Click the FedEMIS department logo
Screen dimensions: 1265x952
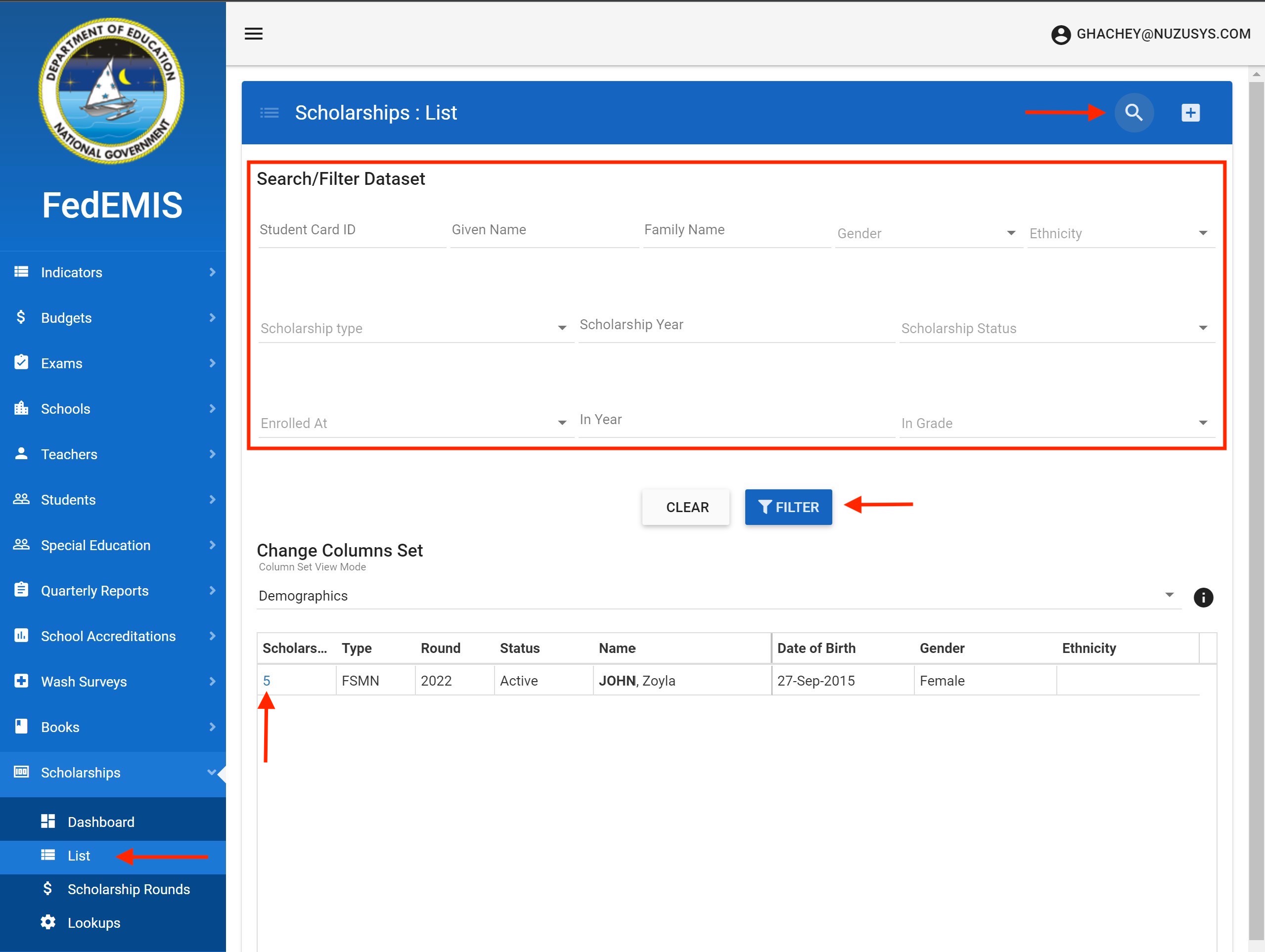(112, 91)
